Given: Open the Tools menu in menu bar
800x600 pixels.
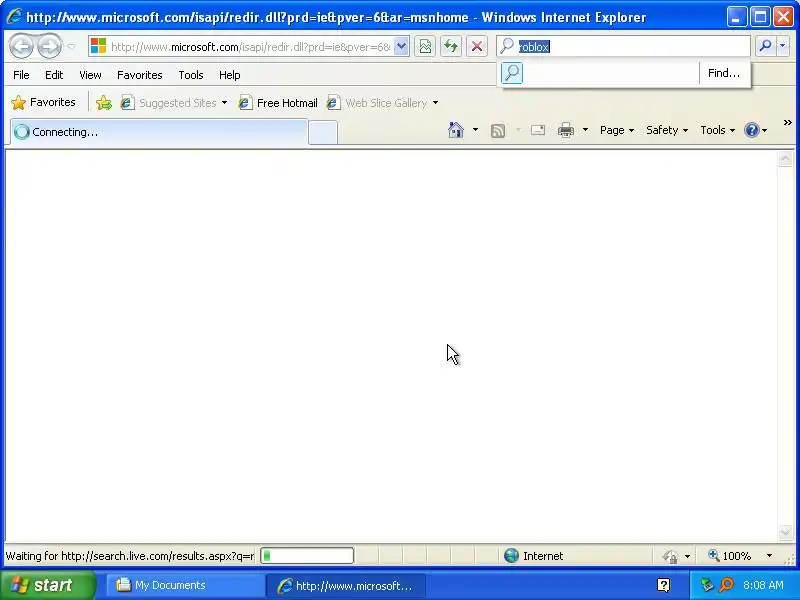Looking at the screenshot, I should (x=191, y=75).
